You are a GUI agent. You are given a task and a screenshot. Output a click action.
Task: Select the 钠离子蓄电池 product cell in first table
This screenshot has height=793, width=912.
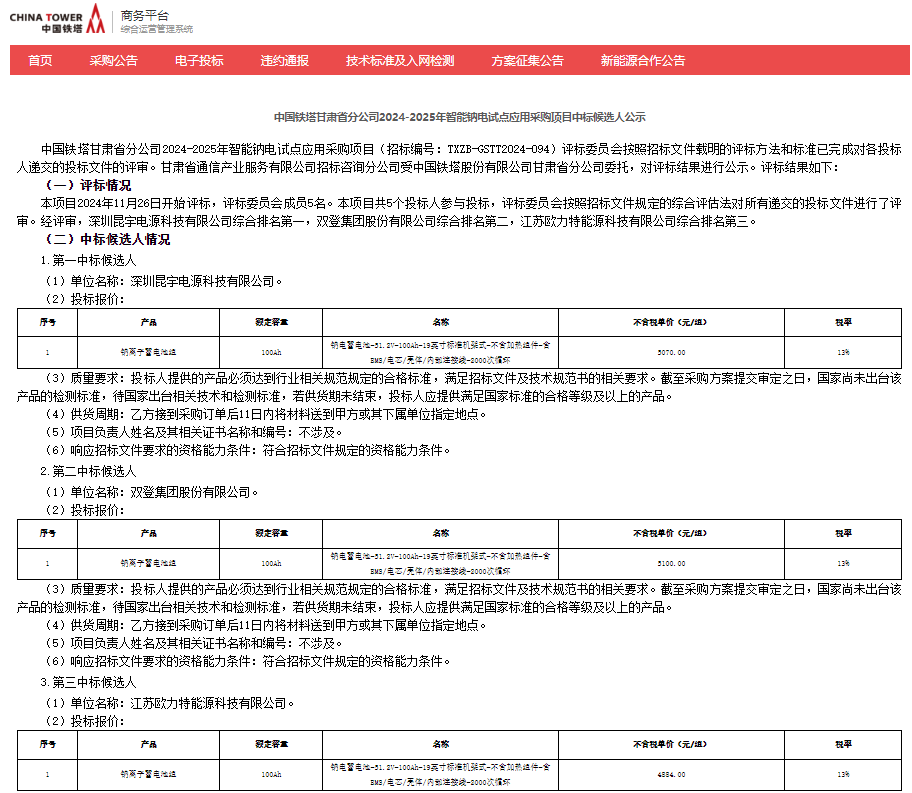click(x=148, y=351)
